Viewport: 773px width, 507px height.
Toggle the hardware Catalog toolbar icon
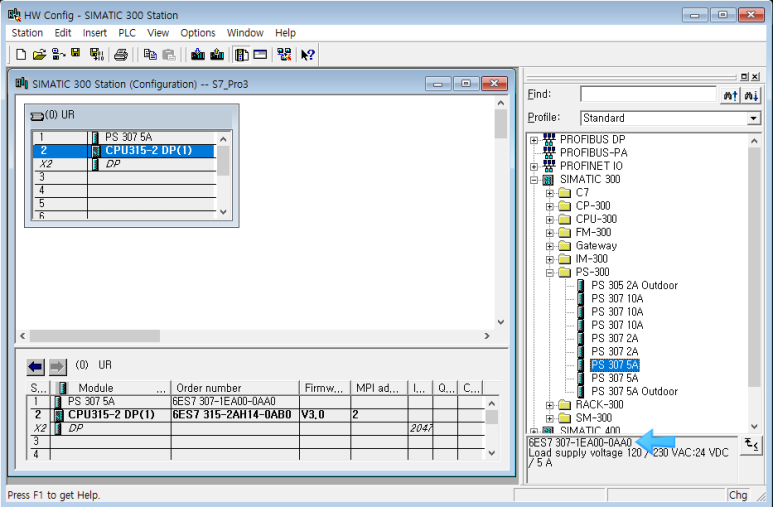[241, 54]
